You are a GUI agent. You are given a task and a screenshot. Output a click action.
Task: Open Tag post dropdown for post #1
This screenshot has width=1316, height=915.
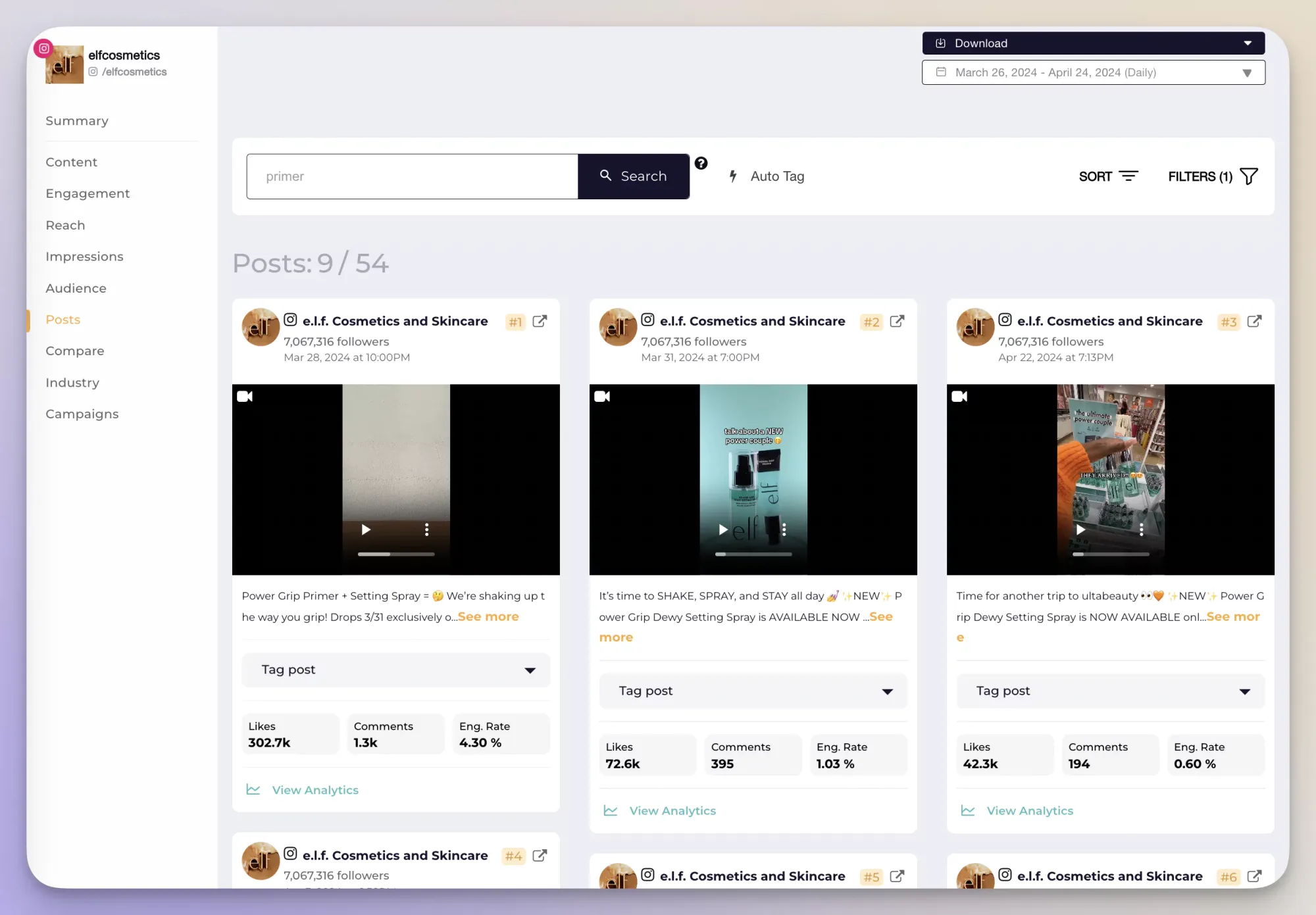coord(395,670)
